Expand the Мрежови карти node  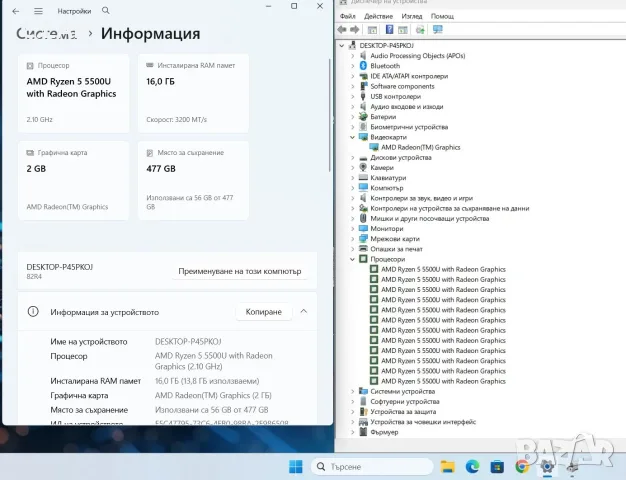[353, 239]
